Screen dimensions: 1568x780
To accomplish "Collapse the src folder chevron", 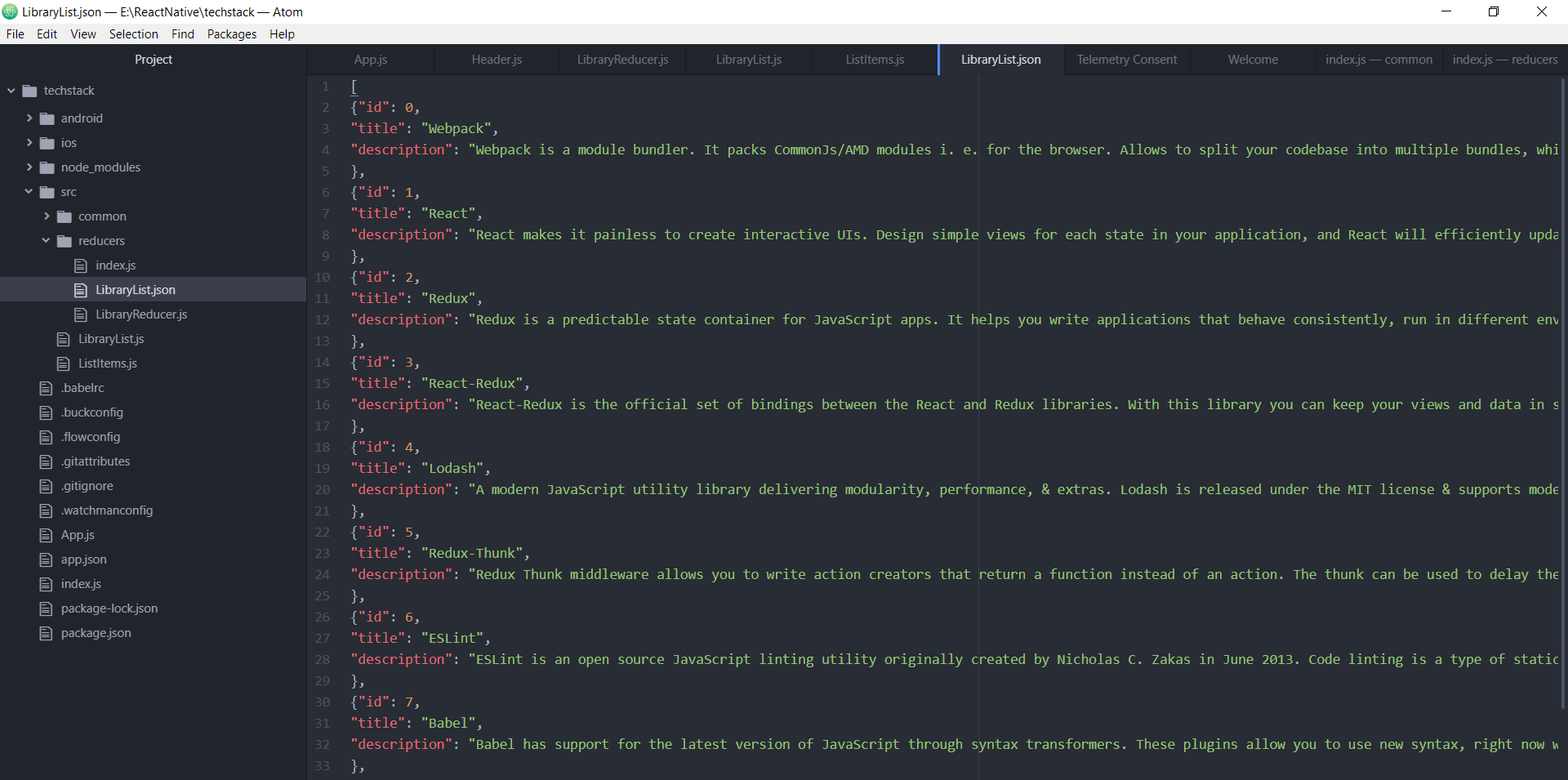I will [x=29, y=192].
